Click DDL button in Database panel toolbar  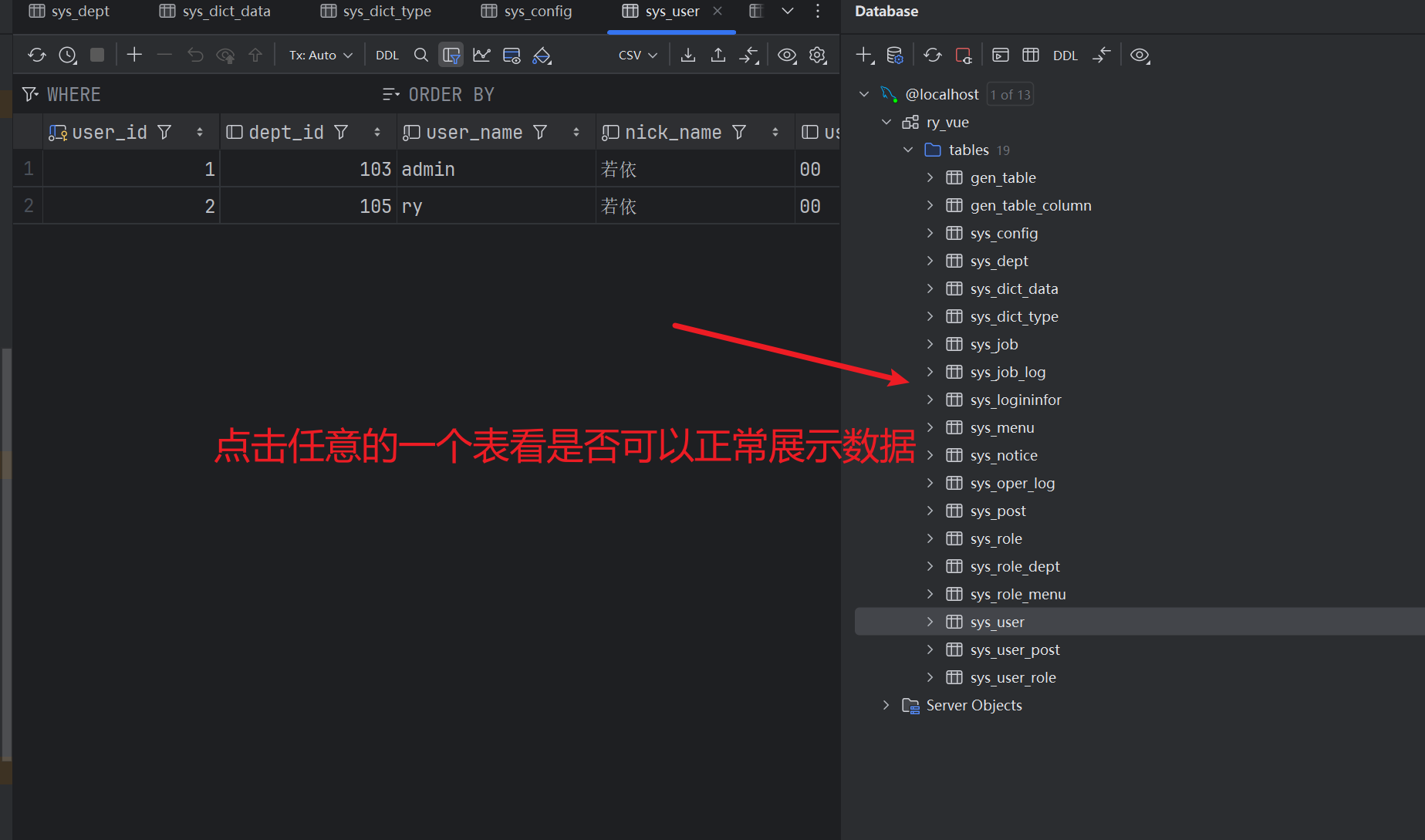pos(1065,56)
